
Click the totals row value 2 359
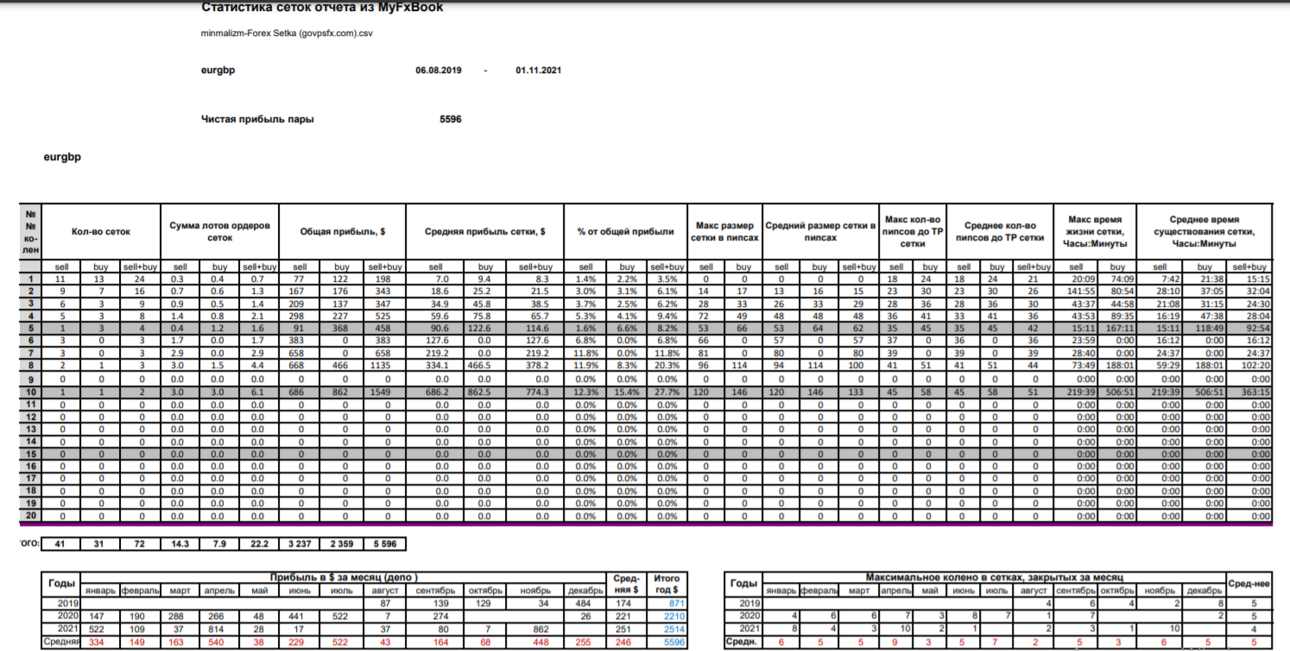(342, 544)
